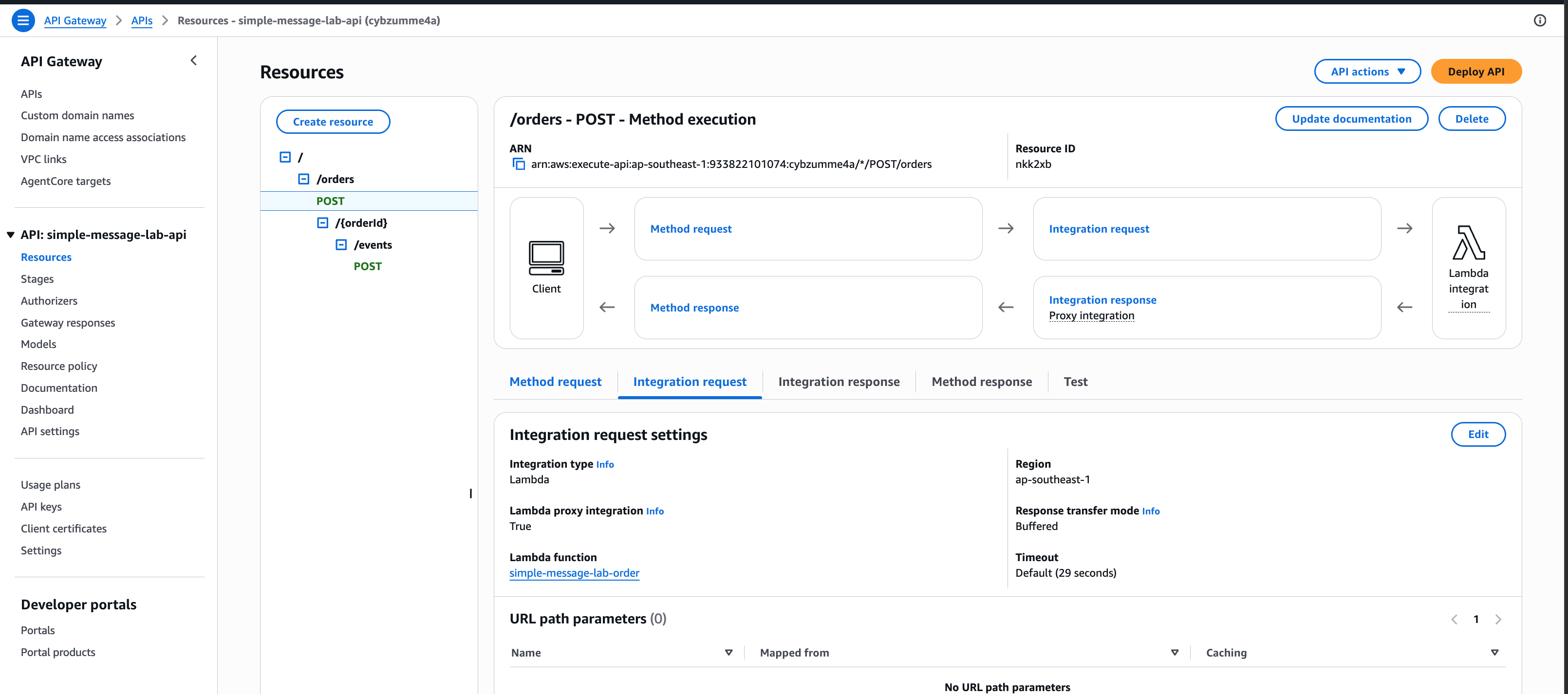Open API settings in the sidebar
Screen dimensions: 1568x694
(50, 431)
